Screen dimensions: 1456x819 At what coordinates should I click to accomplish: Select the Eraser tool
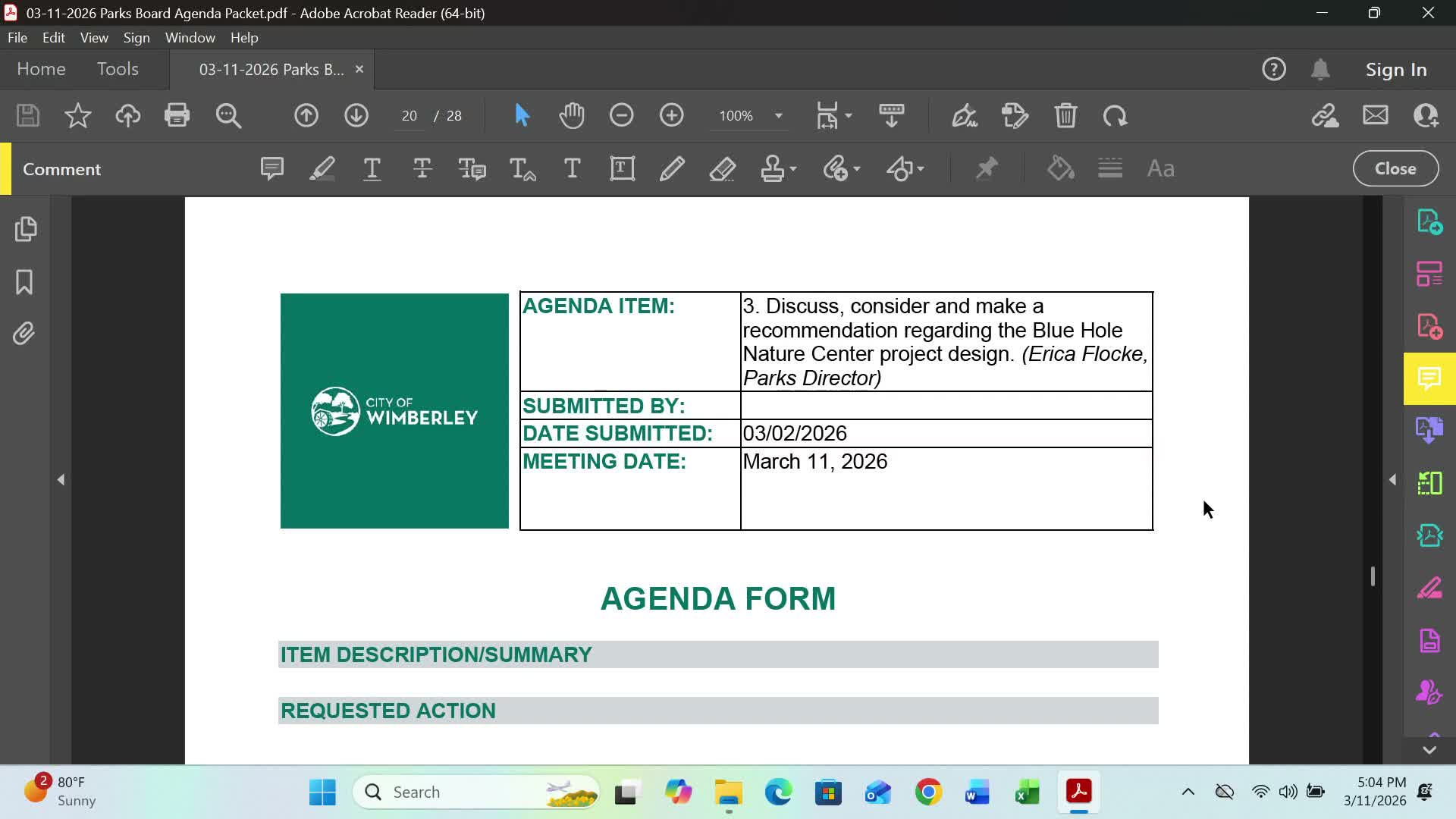pyautogui.click(x=722, y=168)
